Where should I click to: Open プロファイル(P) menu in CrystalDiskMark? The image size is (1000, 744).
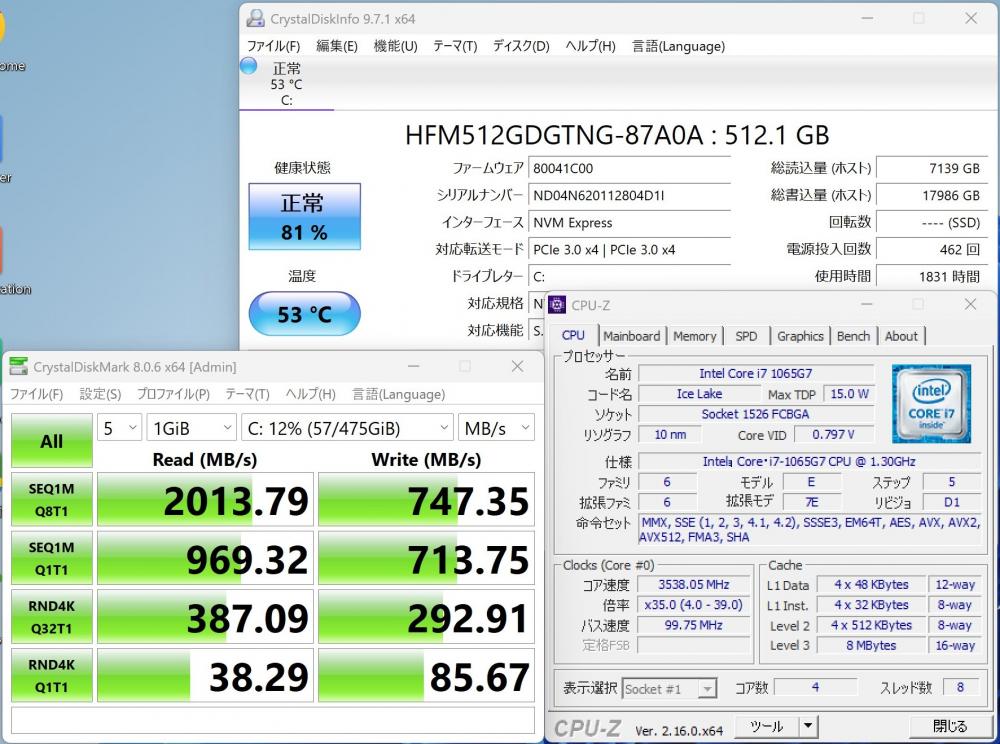click(x=173, y=394)
